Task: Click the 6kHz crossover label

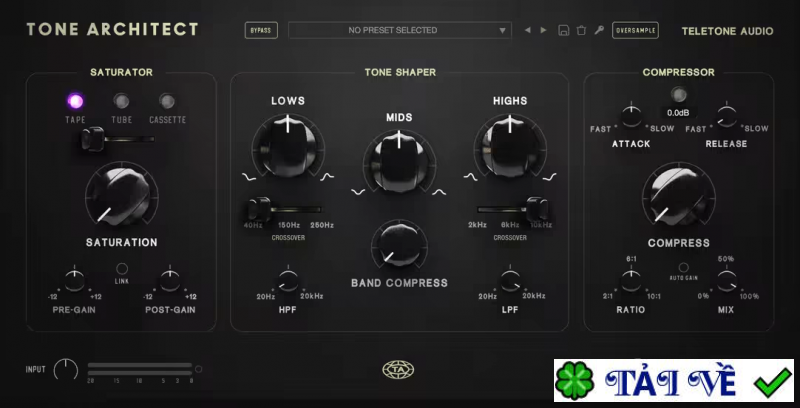Action: 510,225
